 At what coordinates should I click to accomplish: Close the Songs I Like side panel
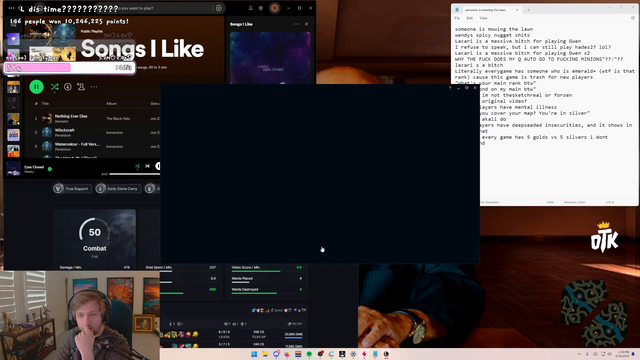click(x=307, y=24)
